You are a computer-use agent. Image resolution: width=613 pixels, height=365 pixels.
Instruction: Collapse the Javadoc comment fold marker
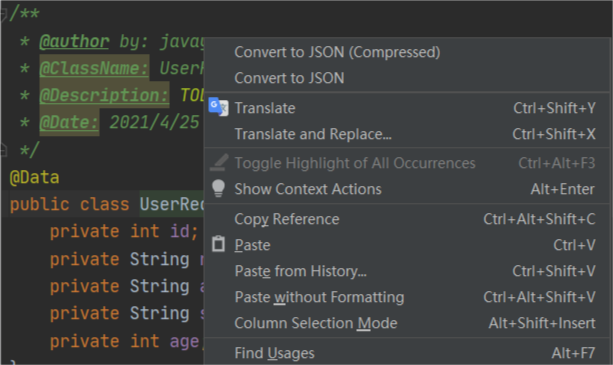[3, 15]
